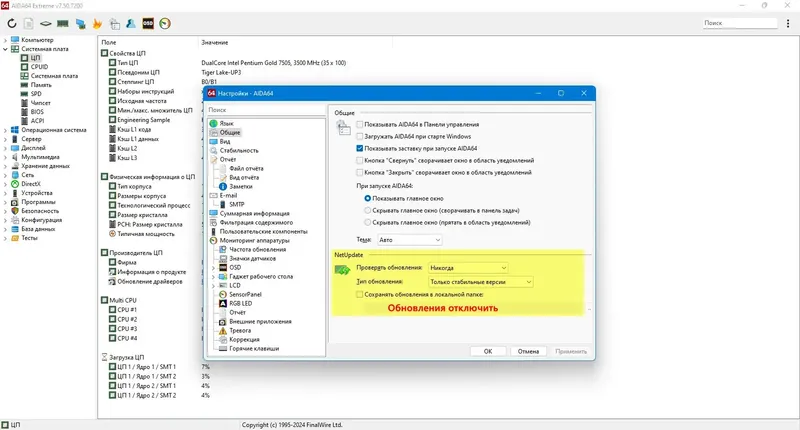The height and width of the screenshot is (430, 800).
Task: Open BIOS page in main tree
Action: tap(37, 112)
